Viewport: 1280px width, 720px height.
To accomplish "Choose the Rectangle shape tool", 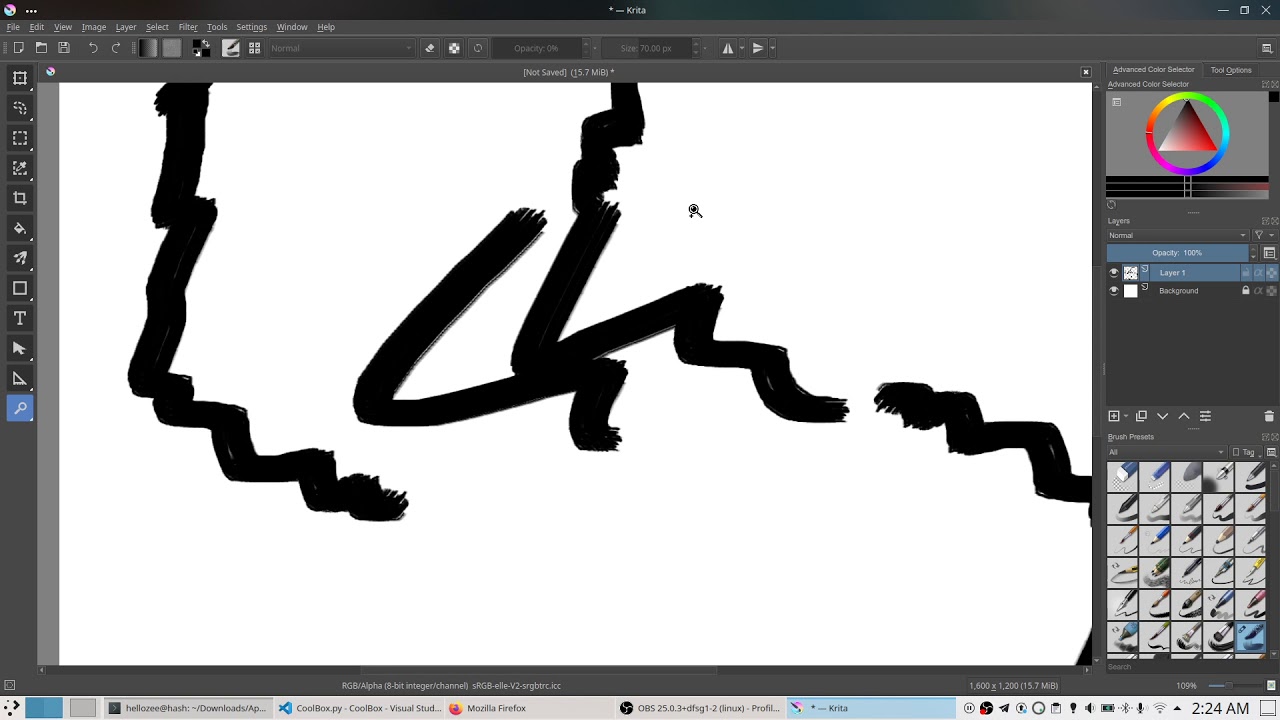I will (x=20, y=288).
